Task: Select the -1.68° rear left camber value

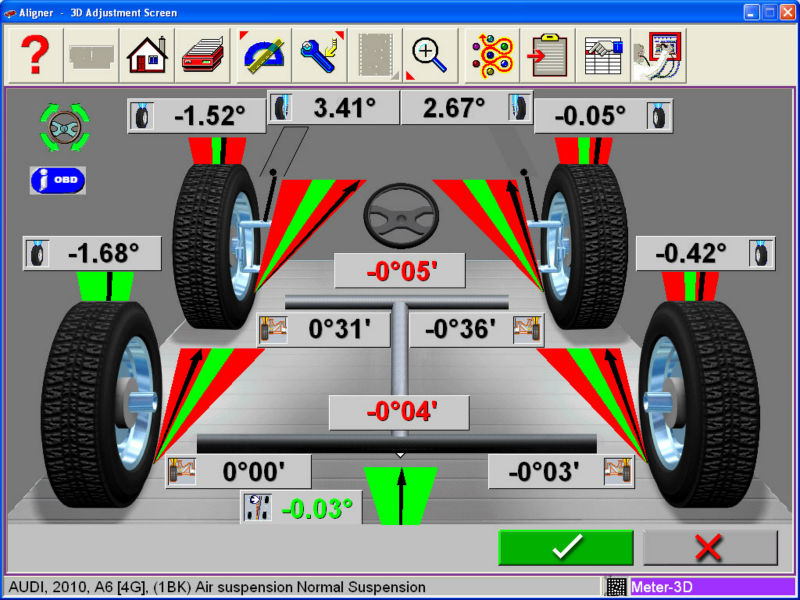Action: pyautogui.click(x=104, y=254)
